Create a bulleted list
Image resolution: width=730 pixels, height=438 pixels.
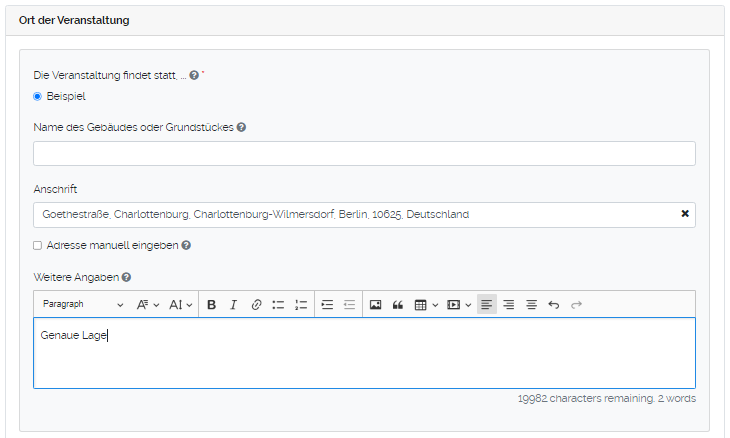point(278,305)
